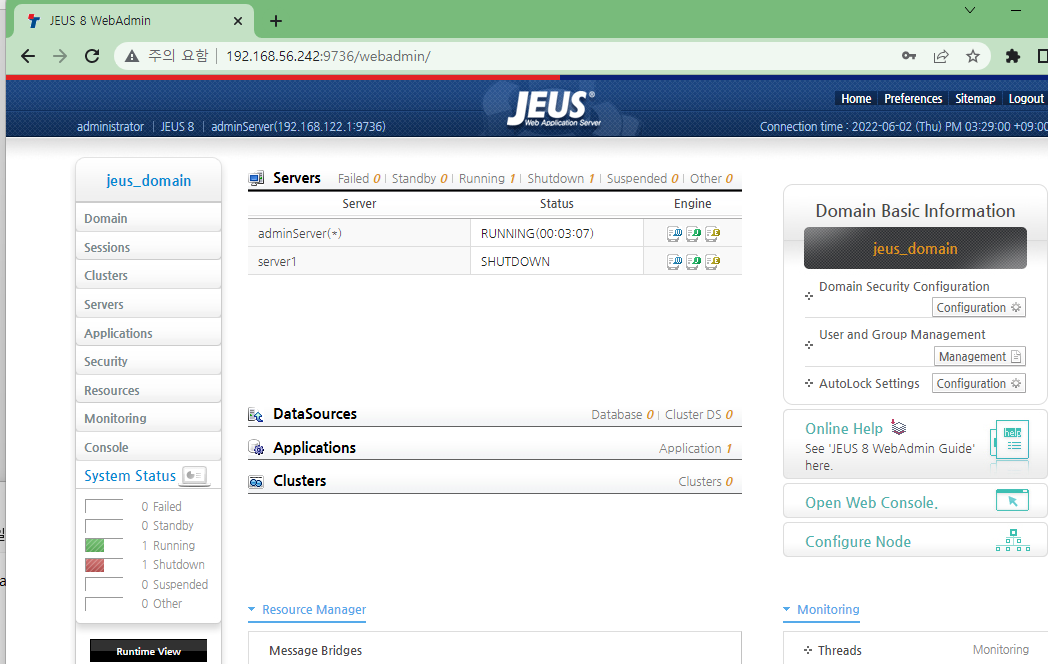1048x664 pixels.
Task: Click AutoLock Settings Configuration button
Action: tap(978, 383)
